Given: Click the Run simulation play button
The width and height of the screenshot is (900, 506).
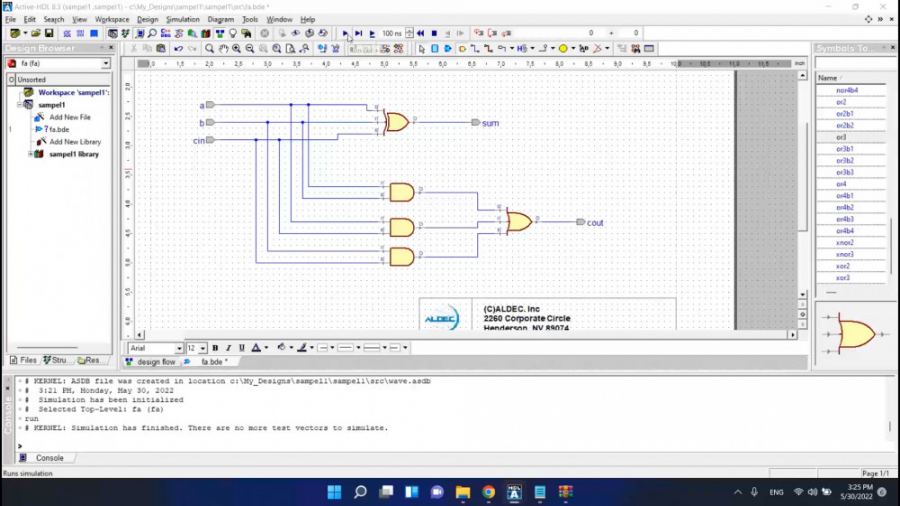Looking at the screenshot, I should click(x=346, y=33).
